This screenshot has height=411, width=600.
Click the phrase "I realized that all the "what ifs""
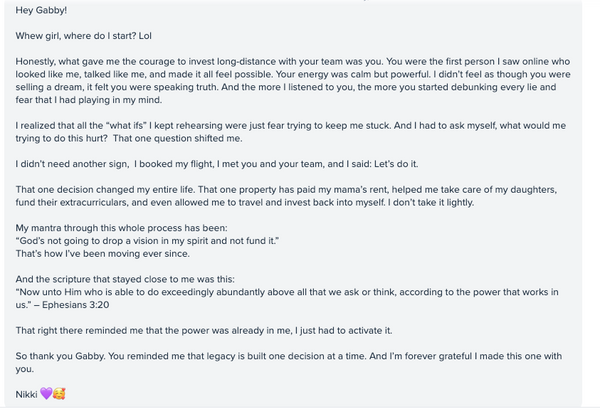[x=81, y=126]
